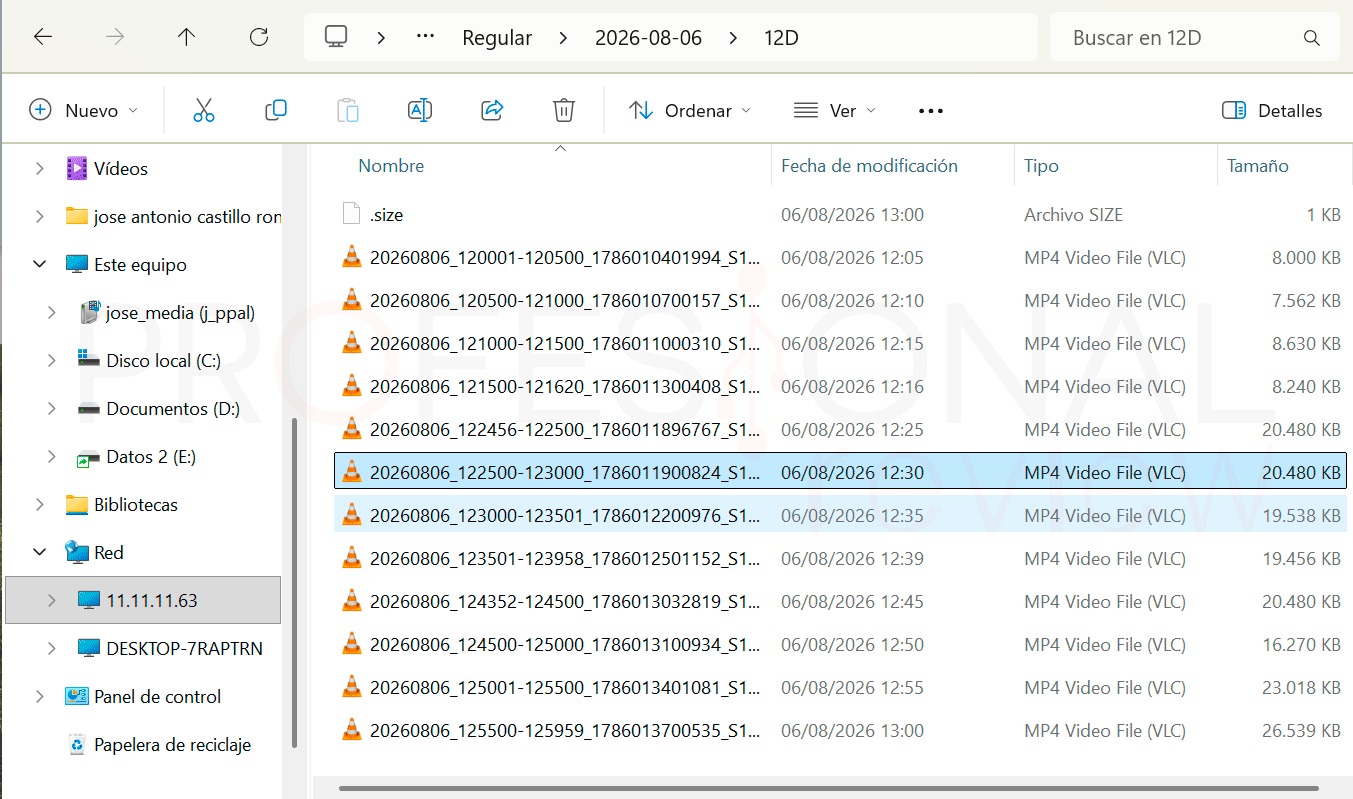Expand the jose_media (j_ppal) node
The height and width of the screenshot is (799, 1353).
[52, 312]
